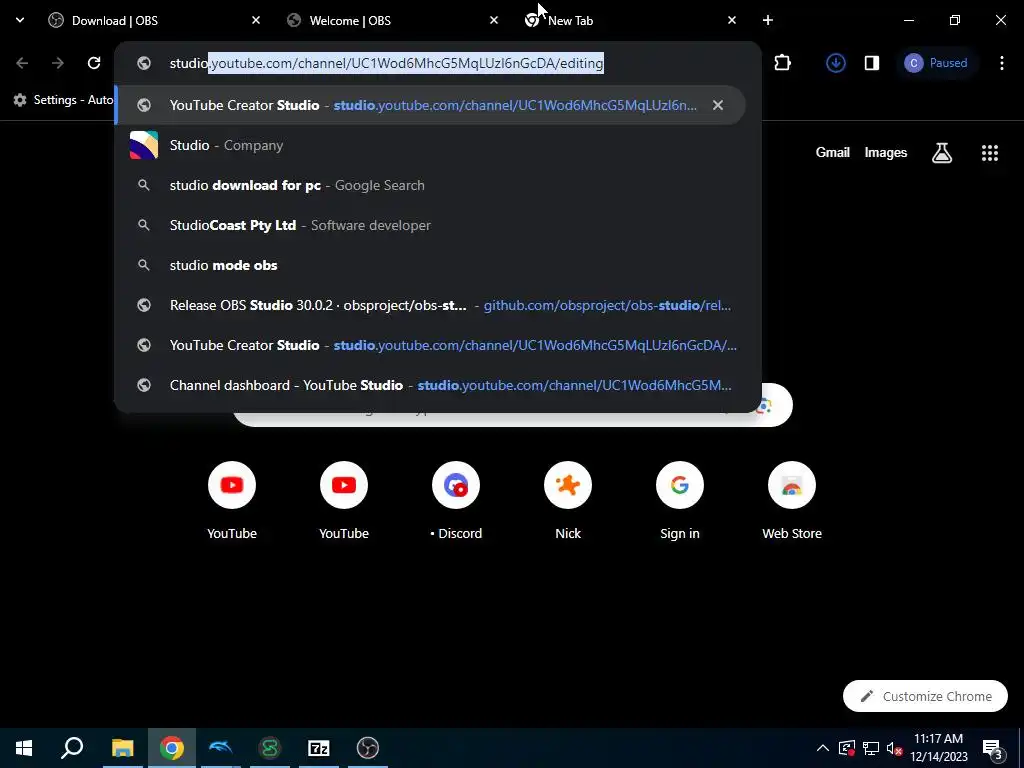Choose StudioCoast Pty Ltd suggestion
Image resolution: width=1024 pixels, height=768 pixels.
(438, 225)
